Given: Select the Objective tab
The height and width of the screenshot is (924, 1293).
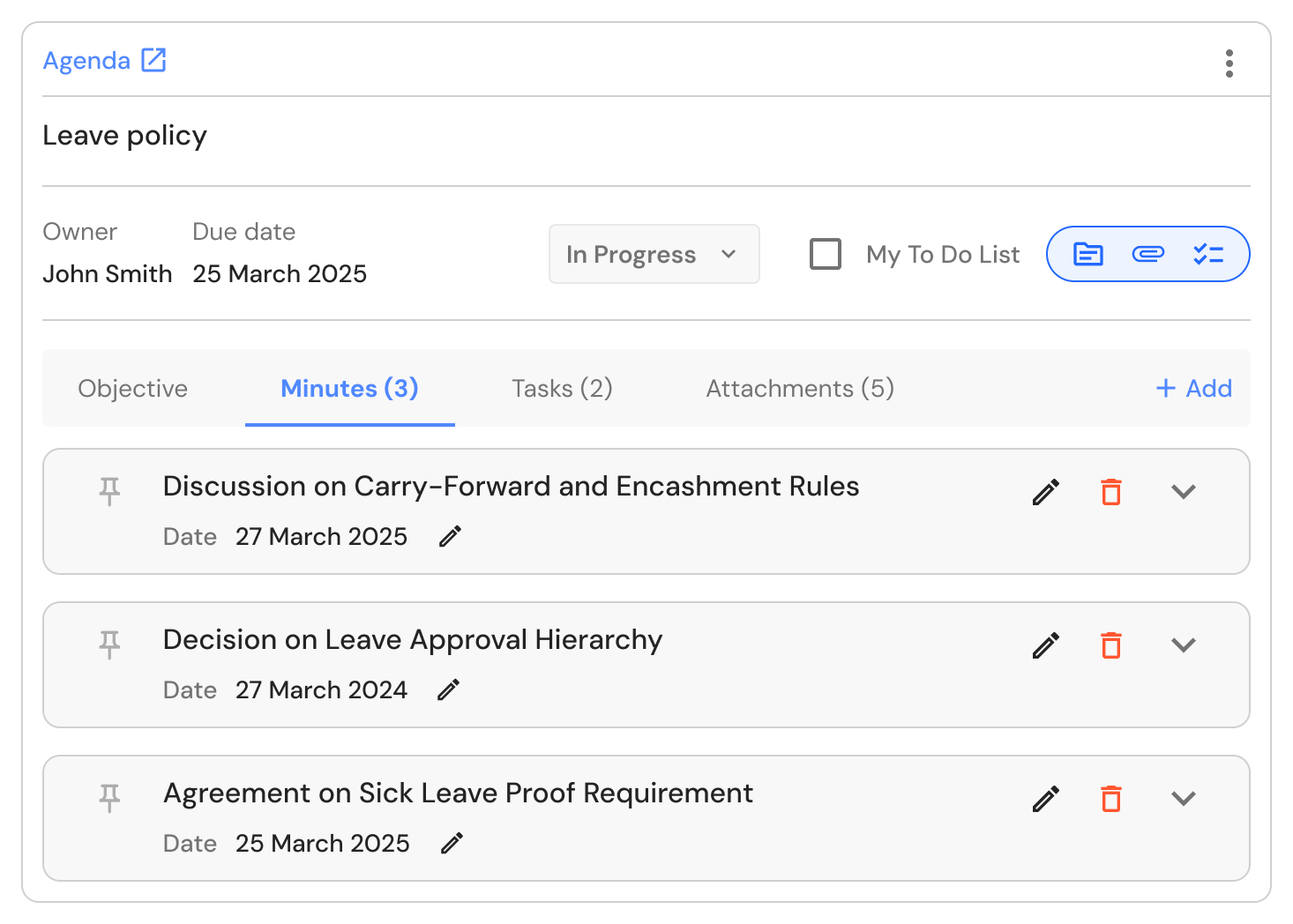Looking at the screenshot, I should [133, 389].
